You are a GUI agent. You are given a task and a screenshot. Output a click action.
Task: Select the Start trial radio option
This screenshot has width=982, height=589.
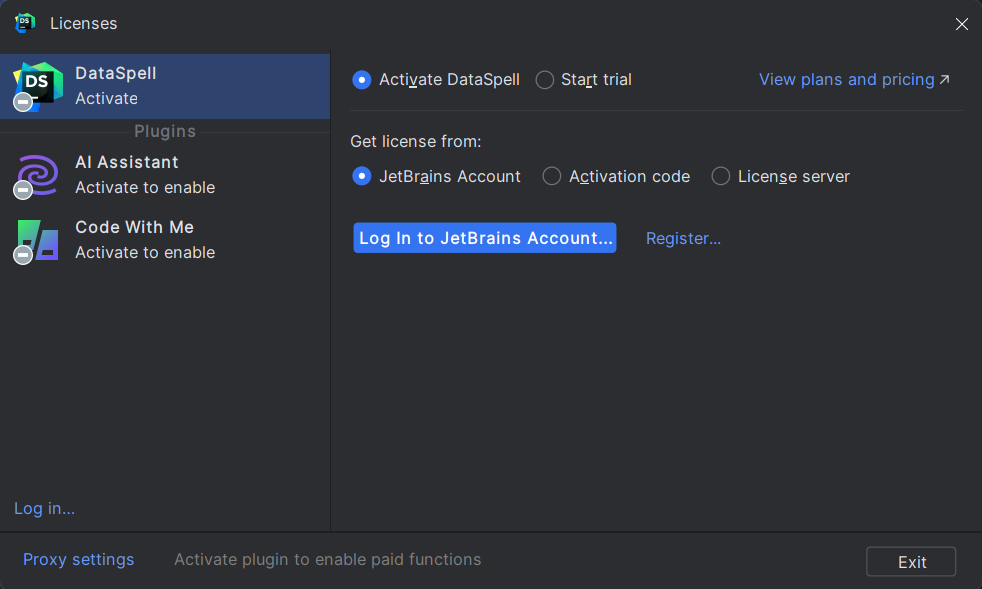point(545,80)
